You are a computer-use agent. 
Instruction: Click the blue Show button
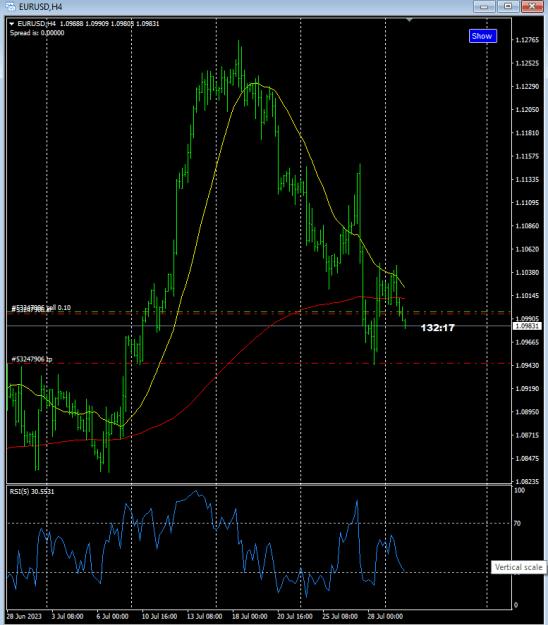(x=483, y=36)
